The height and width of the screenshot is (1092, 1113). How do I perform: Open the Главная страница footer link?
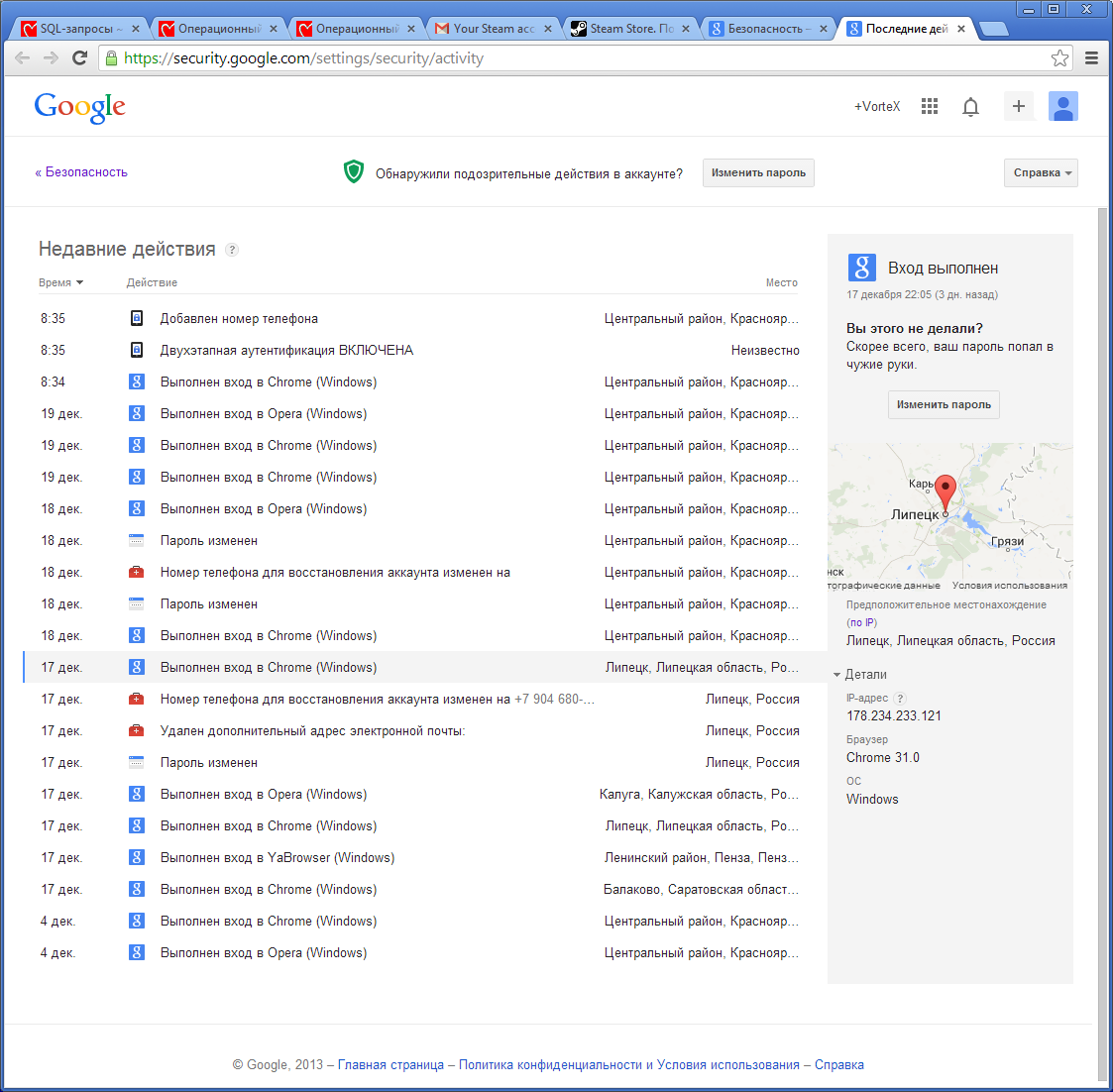click(390, 1065)
